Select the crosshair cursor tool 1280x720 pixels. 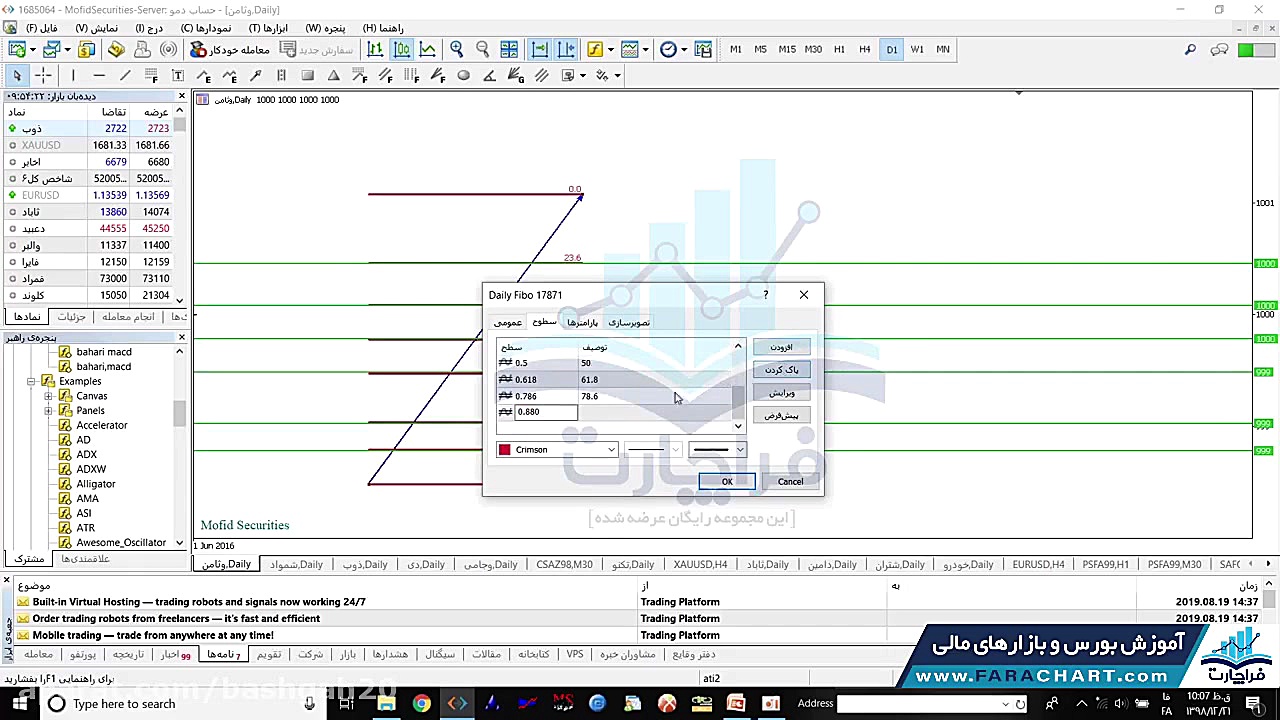(43, 75)
